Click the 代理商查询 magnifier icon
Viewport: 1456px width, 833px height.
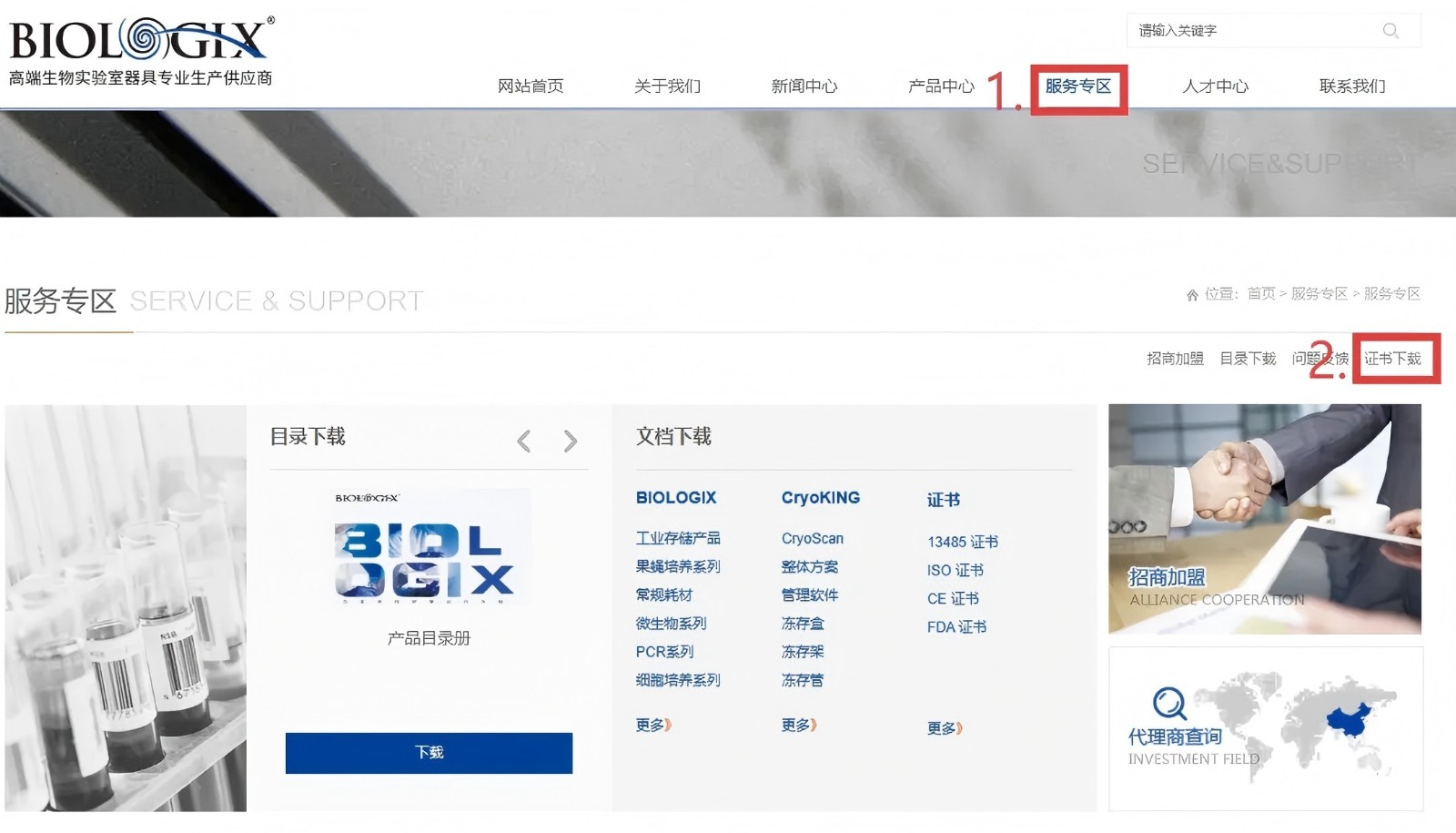click(1169, 704)
